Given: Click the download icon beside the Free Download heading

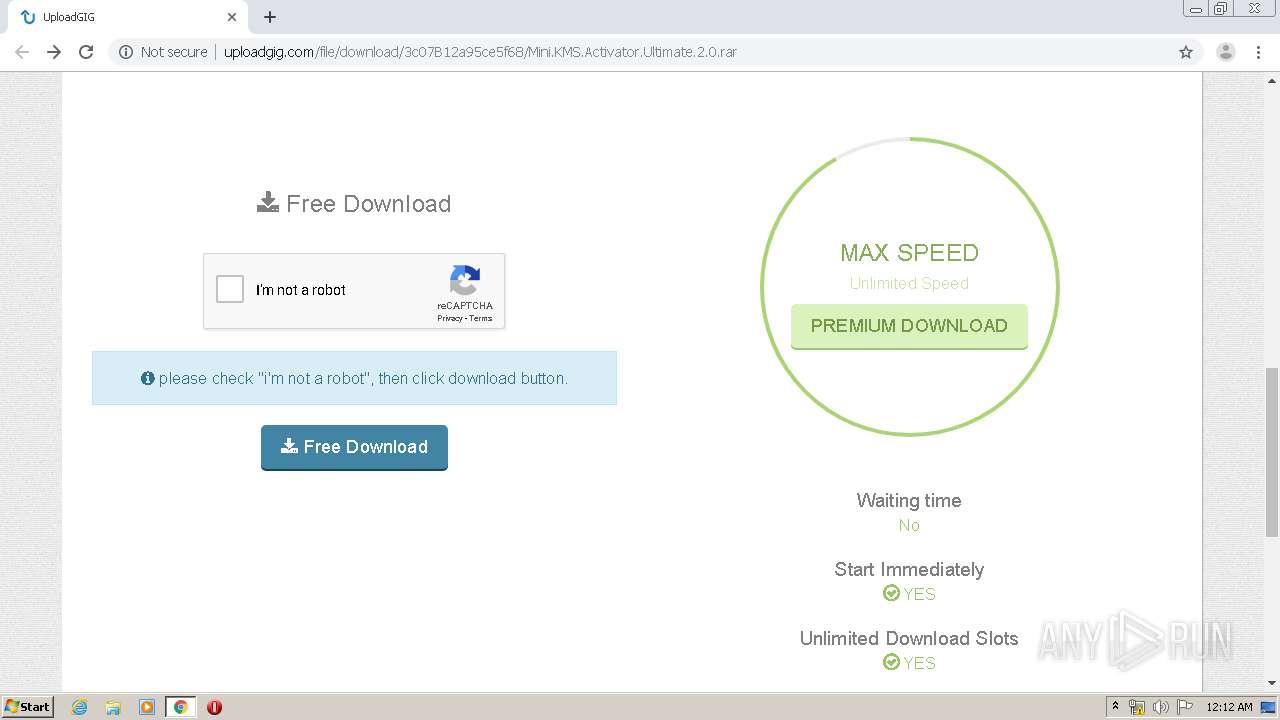Looking at the screenshot, I should tap(267, 203).
